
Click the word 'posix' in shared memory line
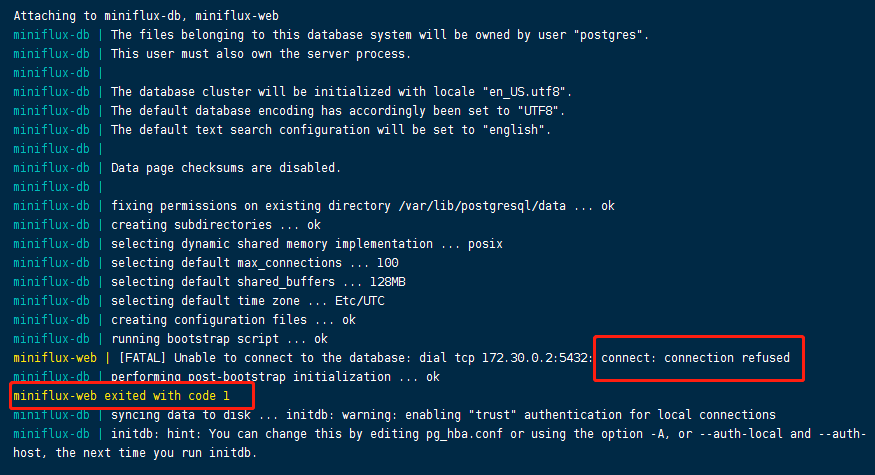point(485,244)
